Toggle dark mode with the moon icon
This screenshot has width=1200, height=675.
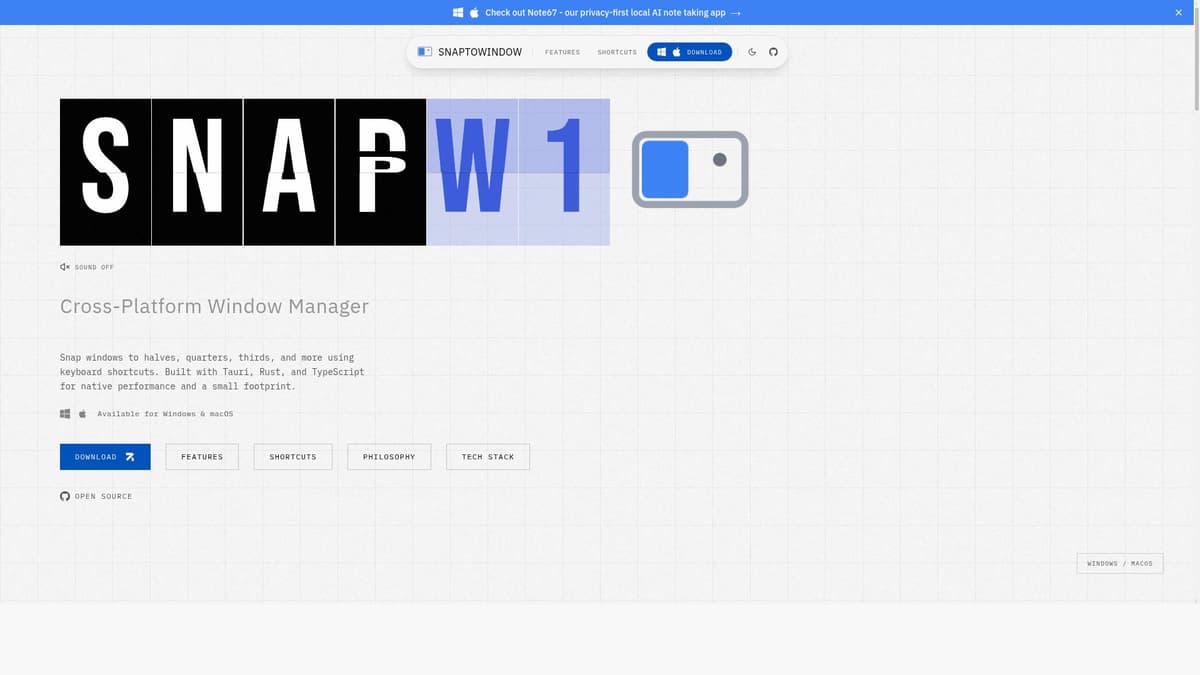[x=752, y=52]
